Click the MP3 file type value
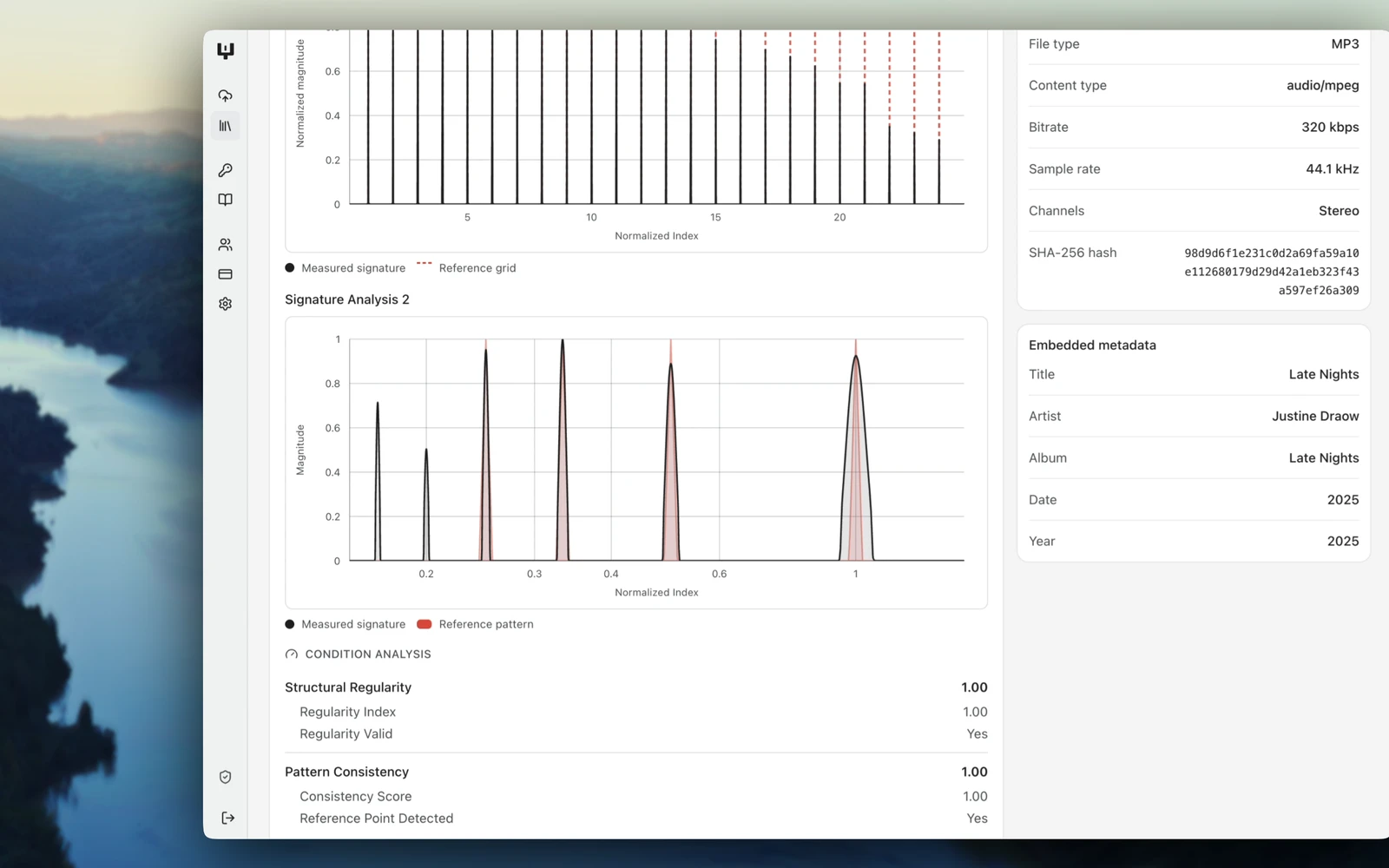1389x868 pixels. pos(1345,43)
